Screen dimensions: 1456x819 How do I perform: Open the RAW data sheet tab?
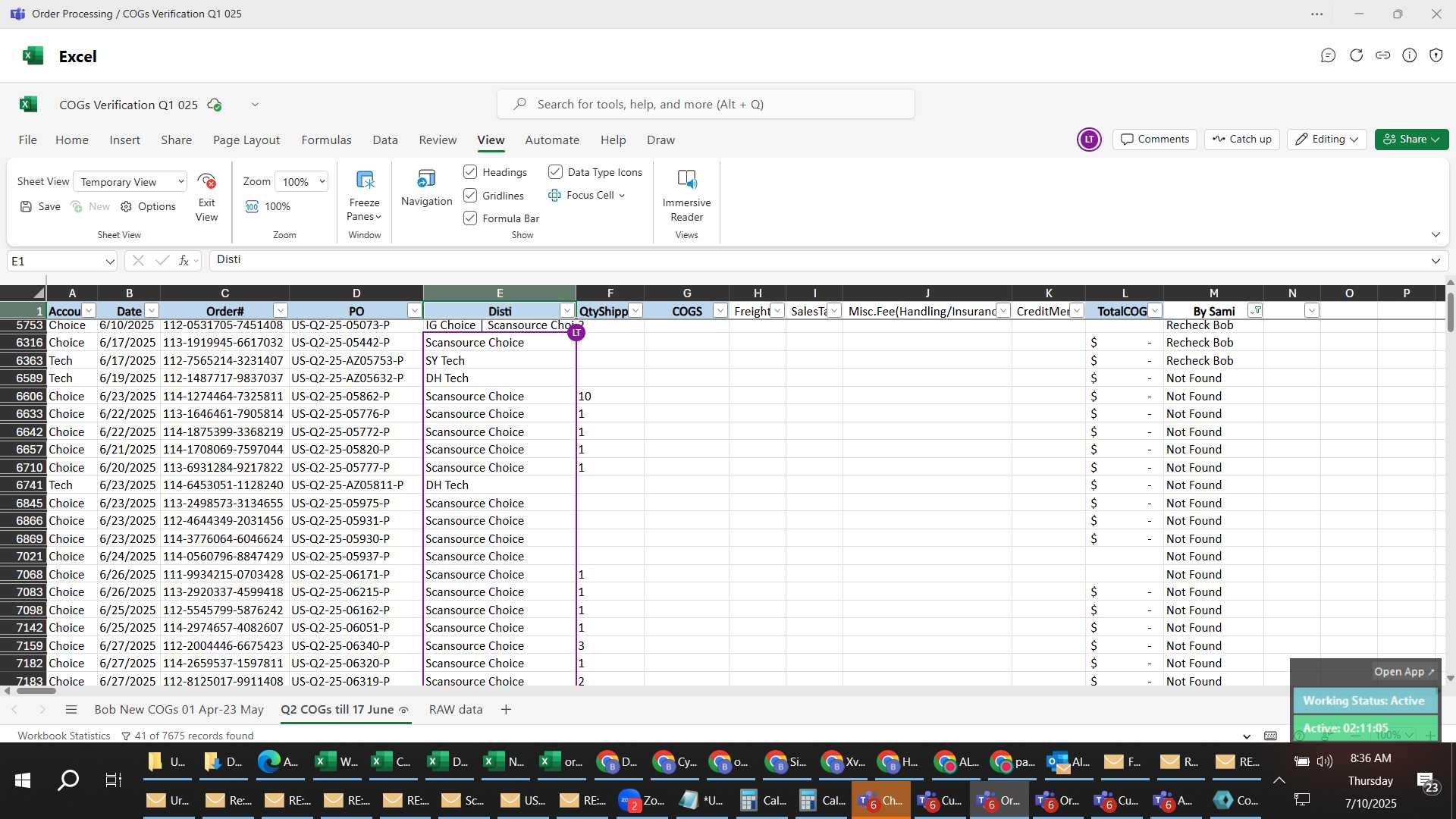pos(456,710)
